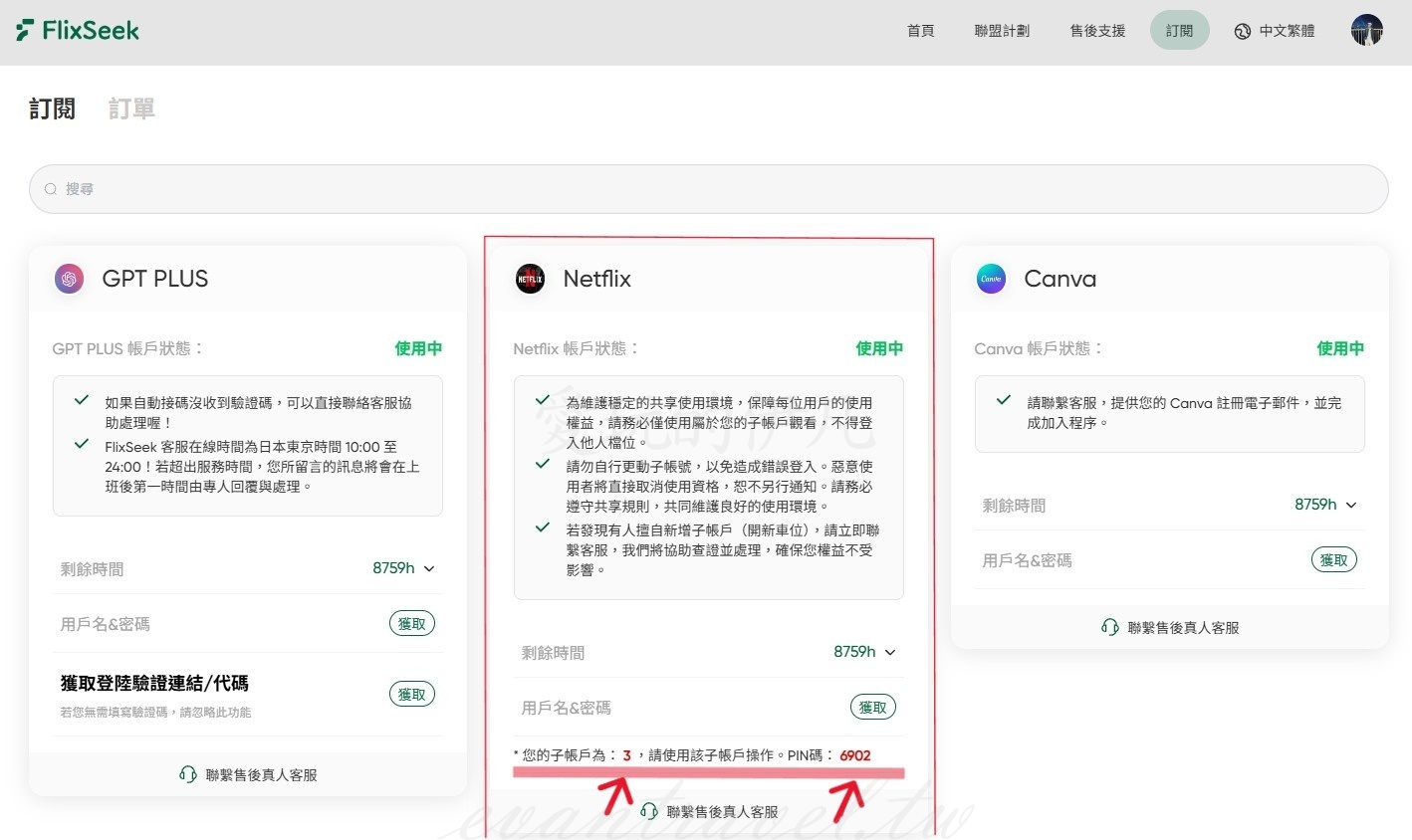Viewport: 1412px width, 840px height.
Task: Click the Canva service icon
Action: pyautogui.click(x=991, y=279)
